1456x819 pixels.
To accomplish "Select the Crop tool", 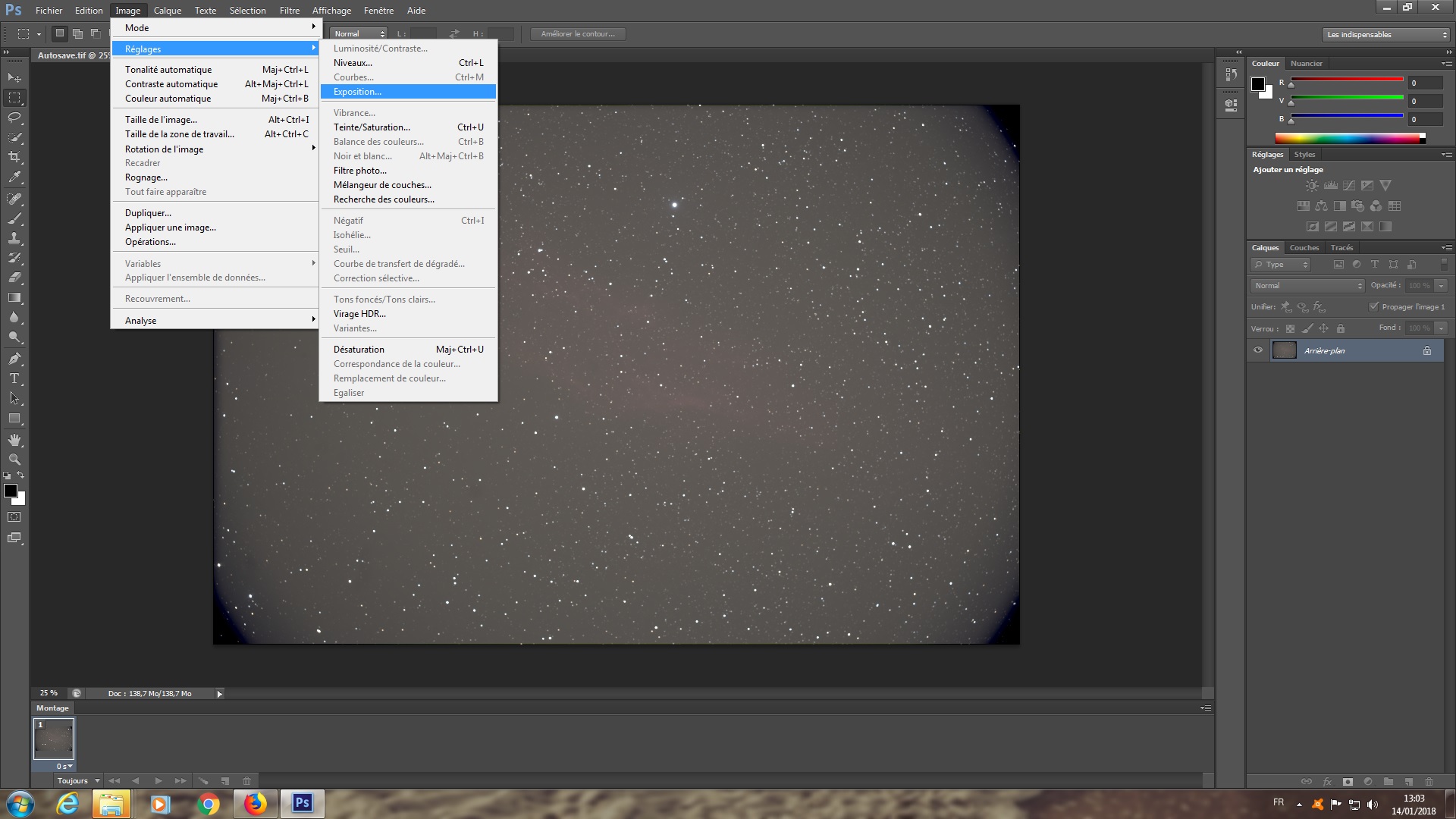I will point(14,157).
